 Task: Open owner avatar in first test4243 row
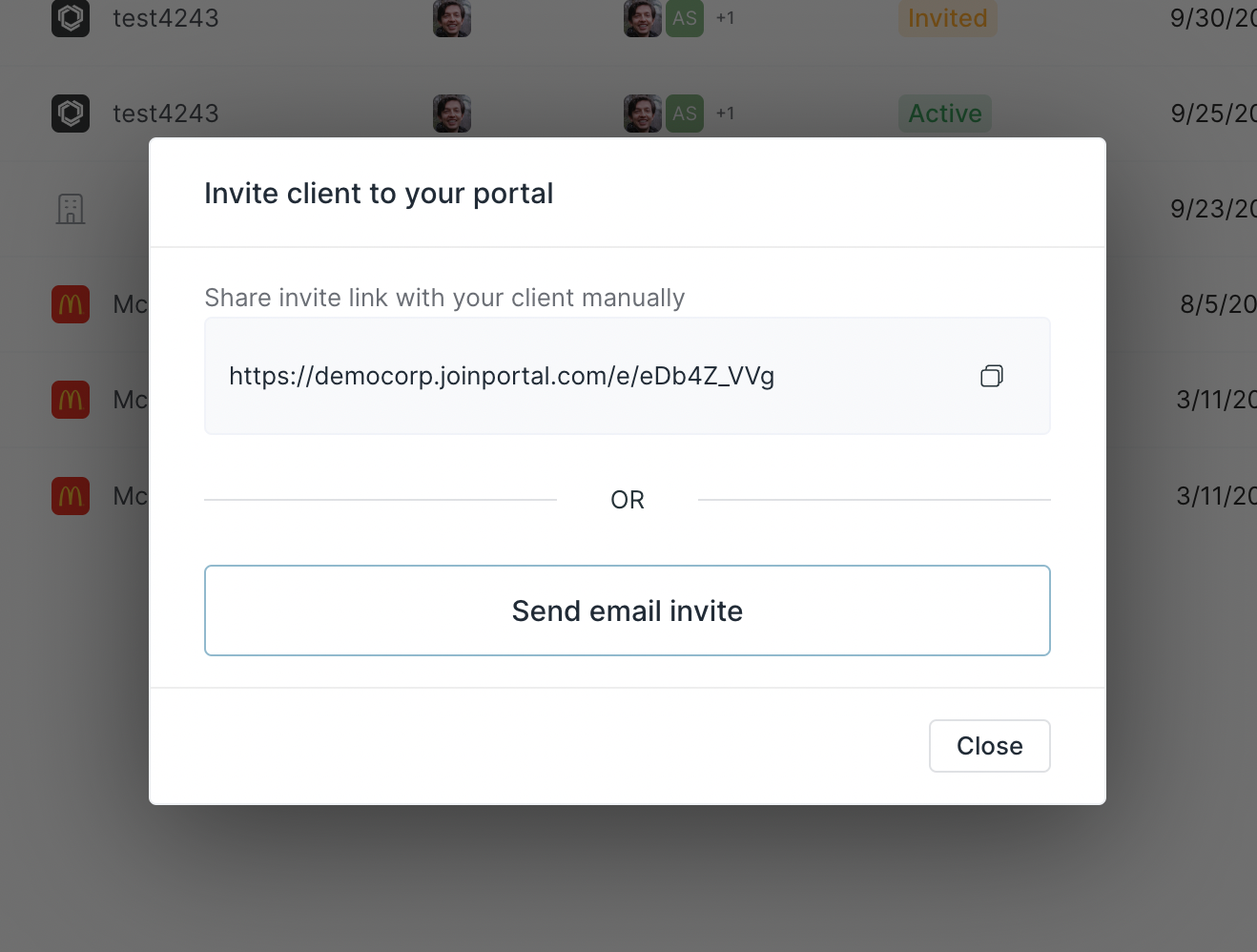(x=452, y=18)
